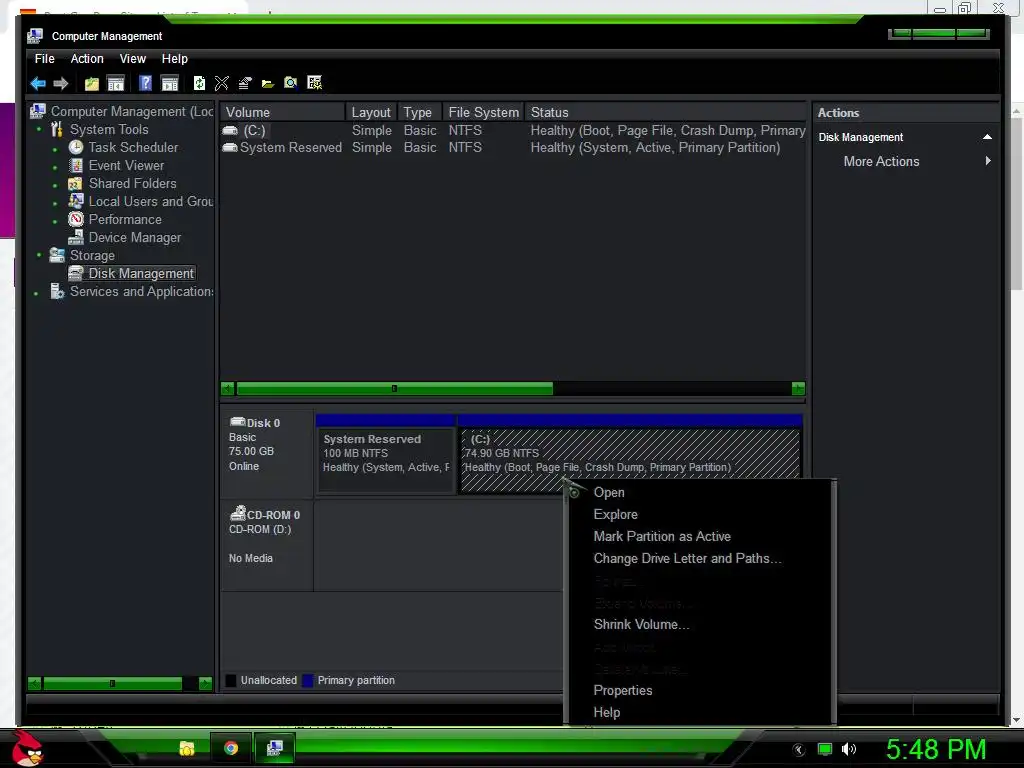Click the blue Back arrow in toolbar
1024x768 pixels.
pyautogui.click(x=38, y=83)
